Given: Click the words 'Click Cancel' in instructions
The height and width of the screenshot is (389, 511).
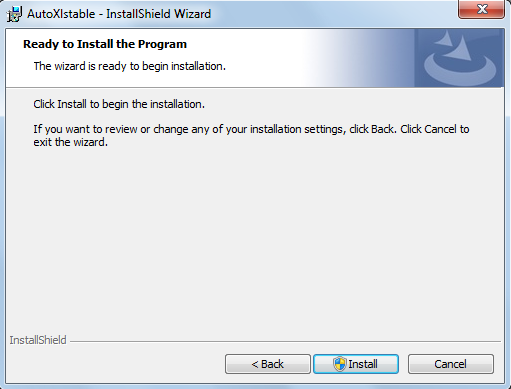Looking at the screenshot, I should 428,129.
